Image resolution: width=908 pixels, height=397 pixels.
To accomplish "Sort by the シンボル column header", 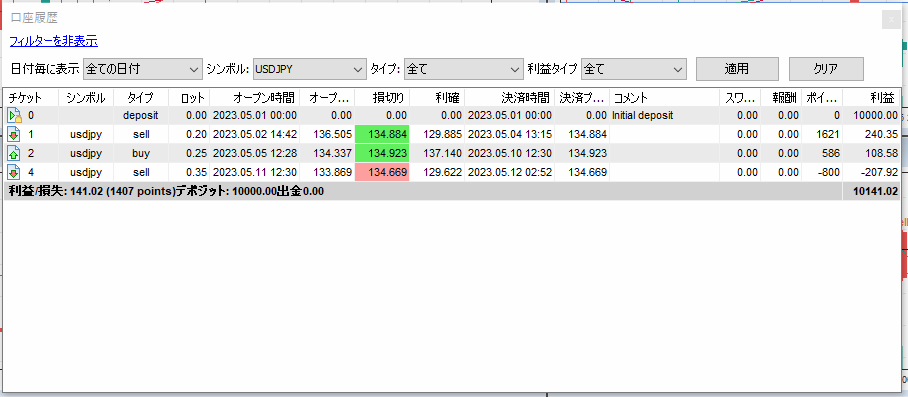I will (86, 98).
